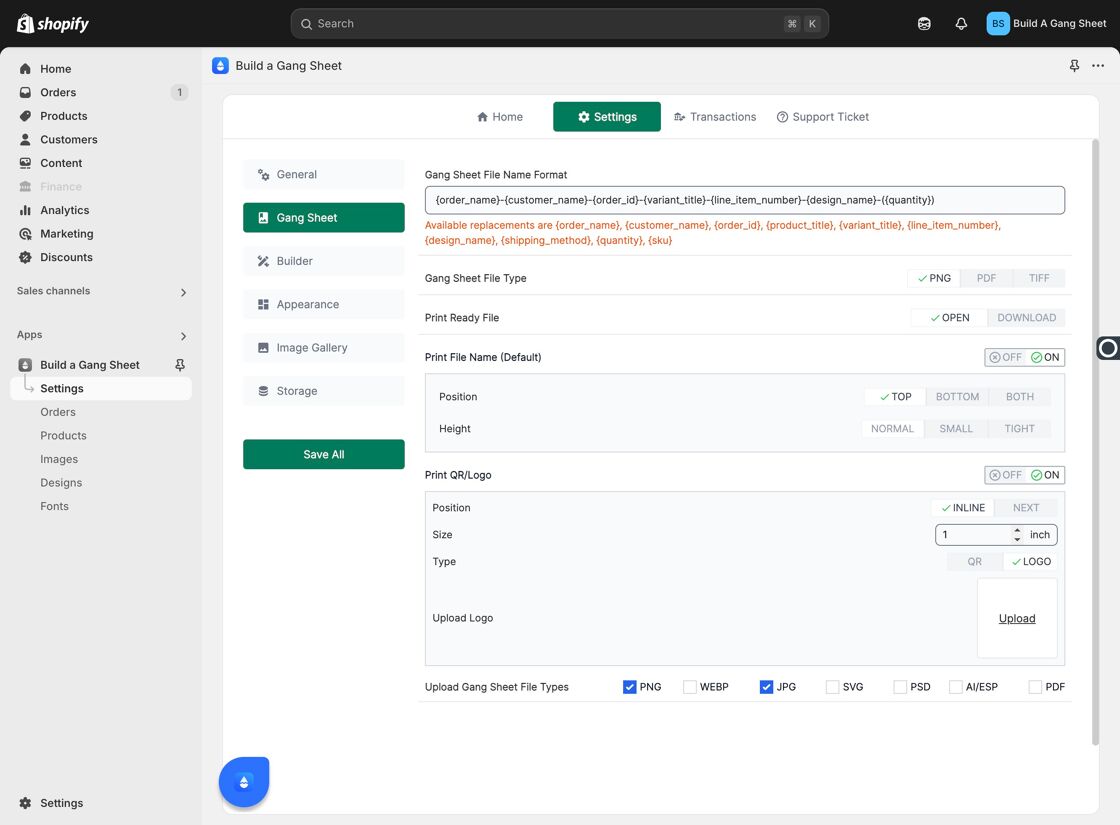Image resolution: width=1120 pixels, height=825 pixels.
Task: Turn OFF Print File Name (Default)
Action: (1005, 357)
